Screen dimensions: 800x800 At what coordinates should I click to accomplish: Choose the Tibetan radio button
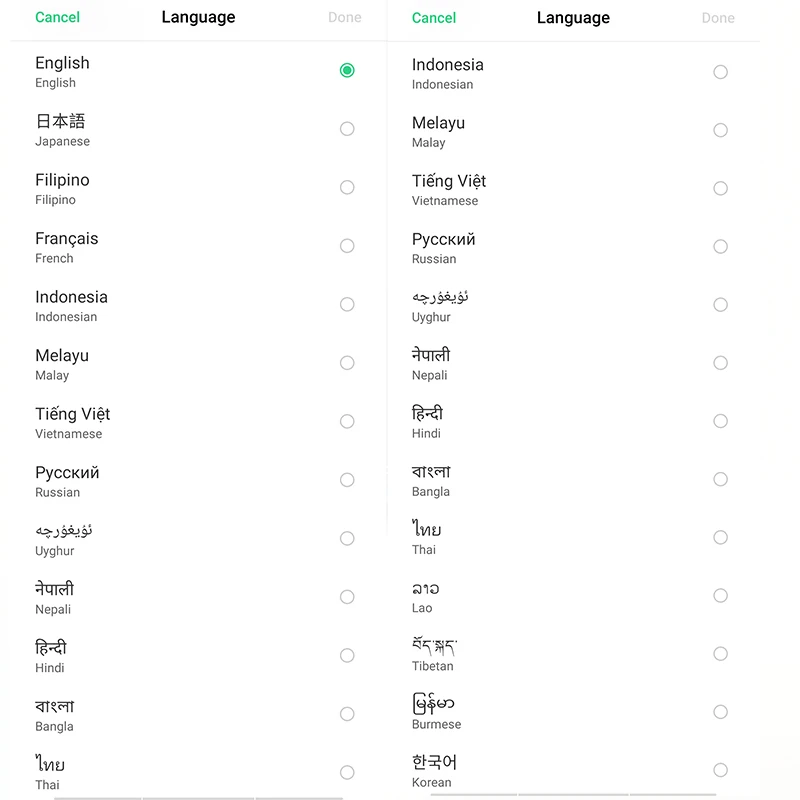pos(720,654)
